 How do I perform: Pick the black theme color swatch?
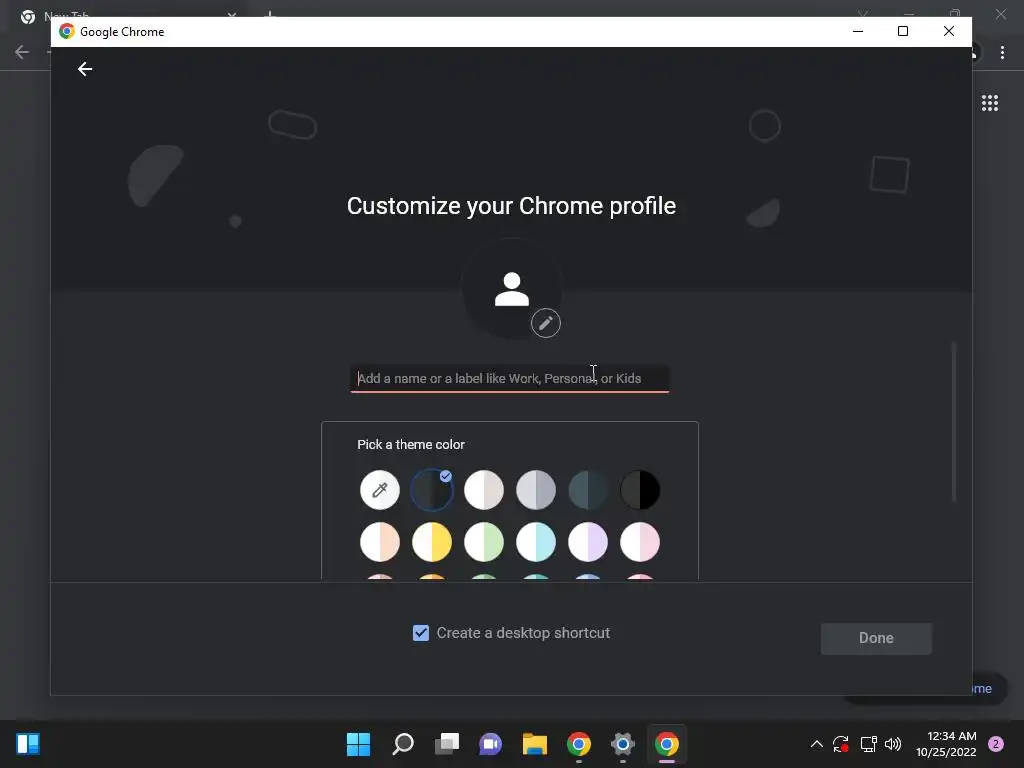coord(640,490)
